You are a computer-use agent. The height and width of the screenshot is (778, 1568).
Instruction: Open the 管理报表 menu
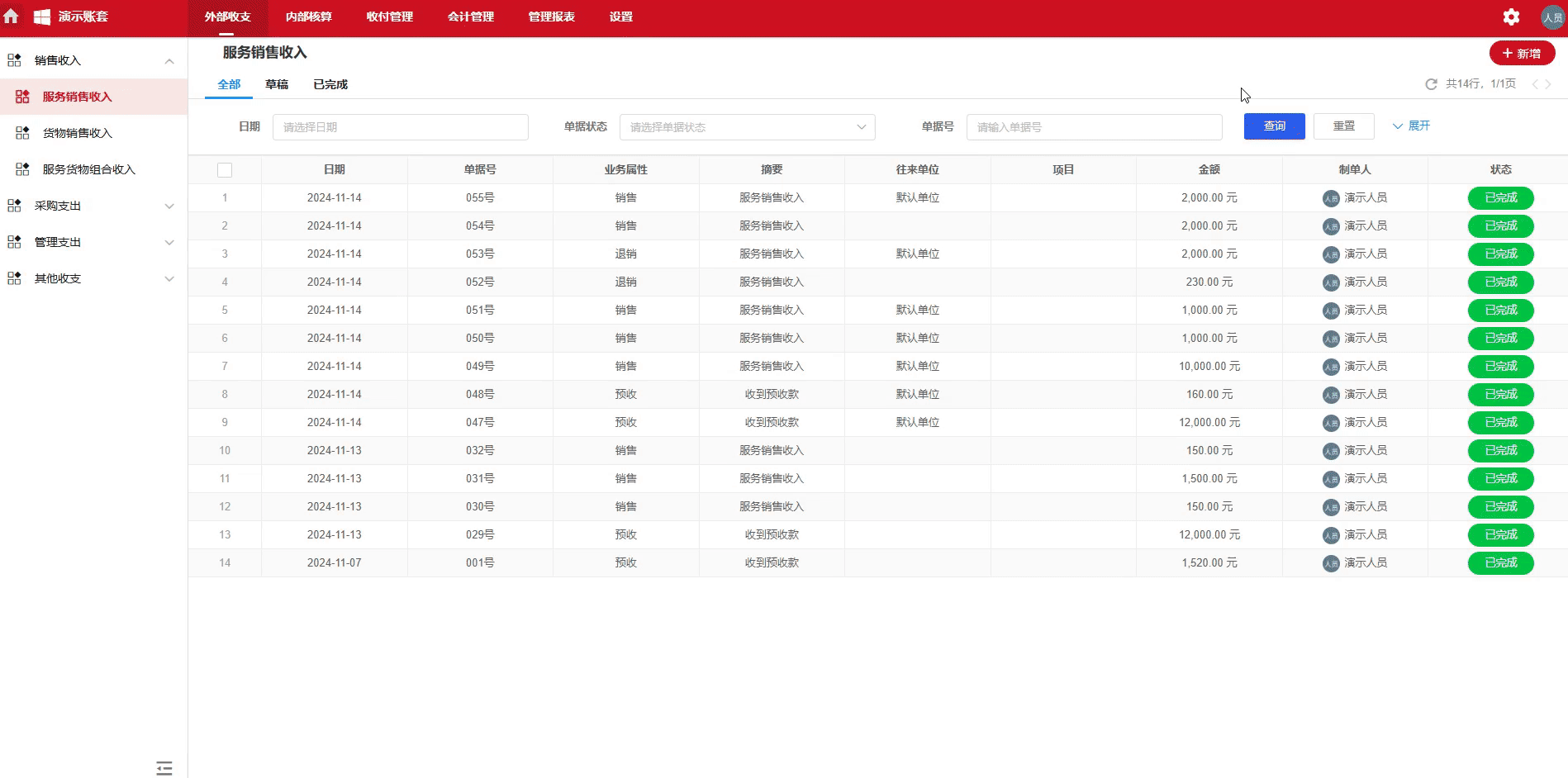pos(550,17)
